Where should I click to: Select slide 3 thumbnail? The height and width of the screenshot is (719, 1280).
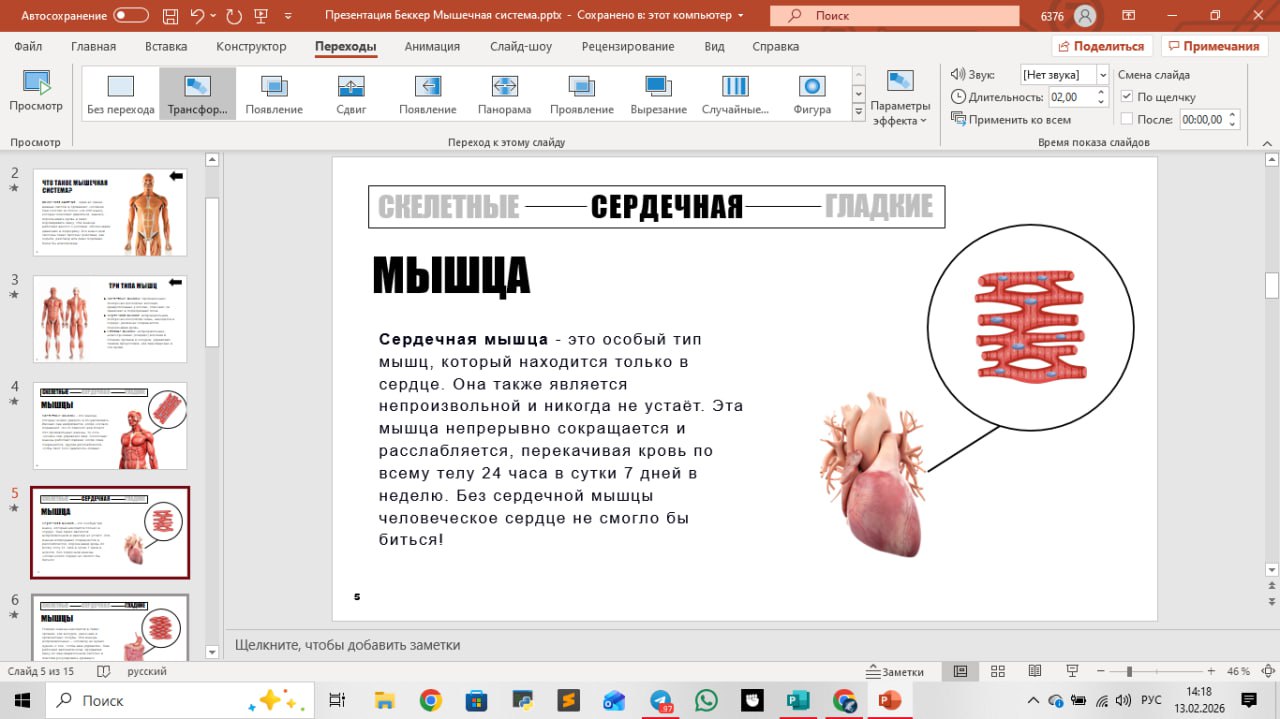(x=110, y=318)
